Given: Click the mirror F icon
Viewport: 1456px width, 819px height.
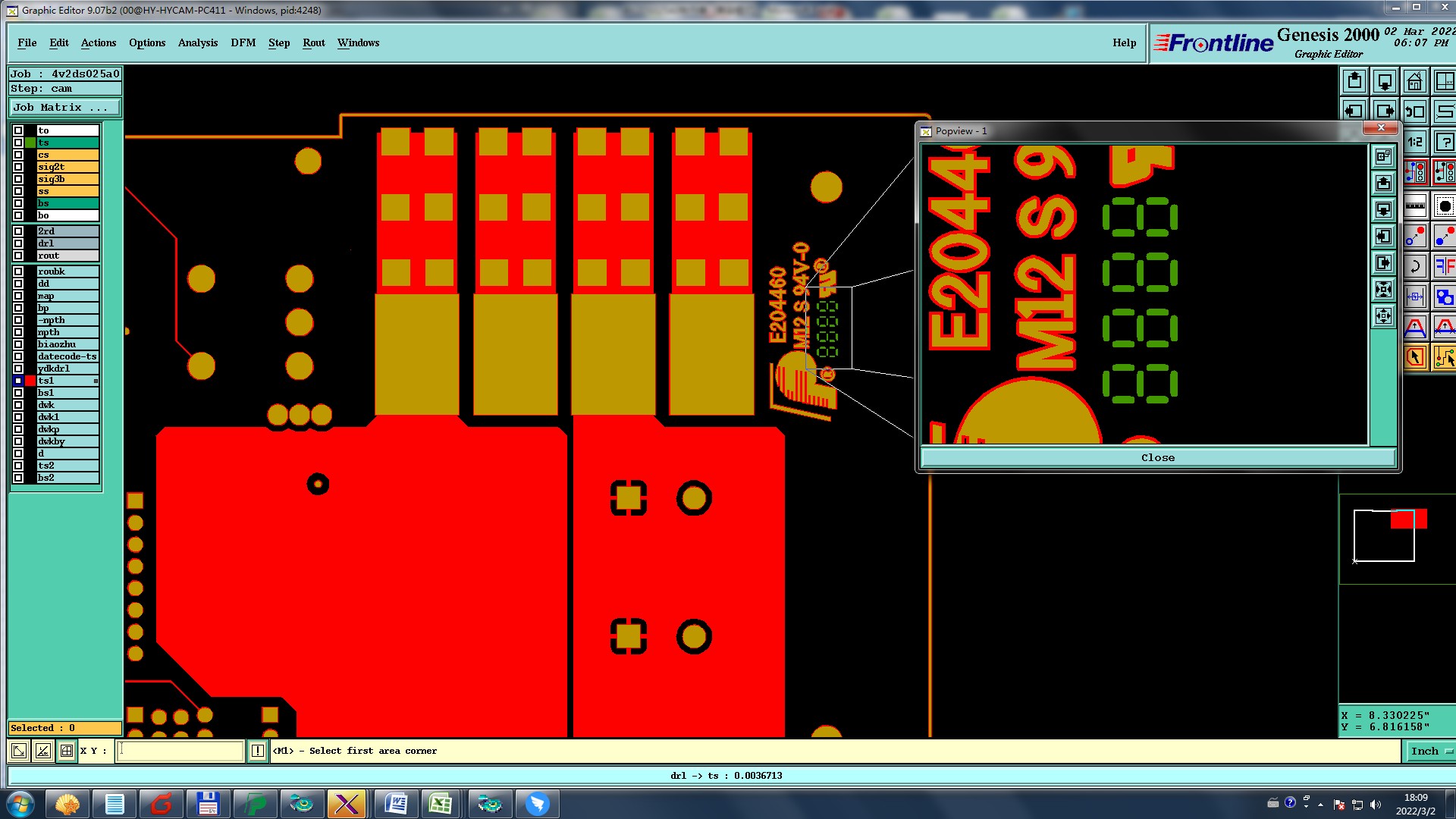Looking at the screenshot, I should point(1445,266).
